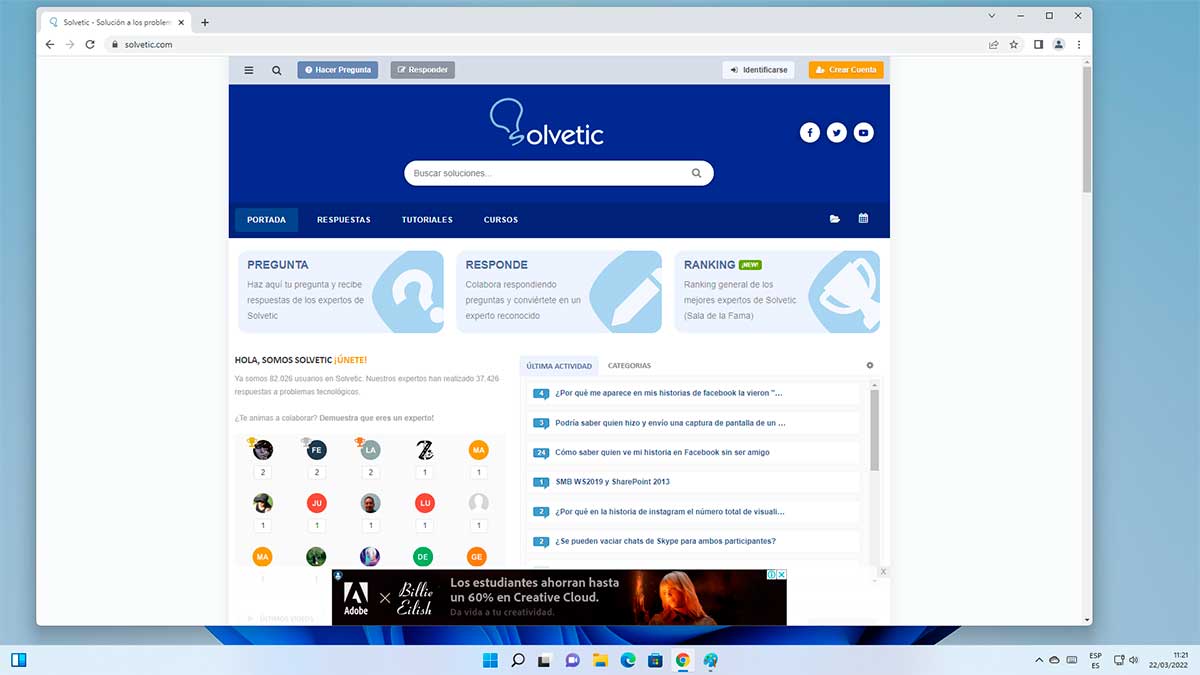Open a new browser tab

point(205,22)
